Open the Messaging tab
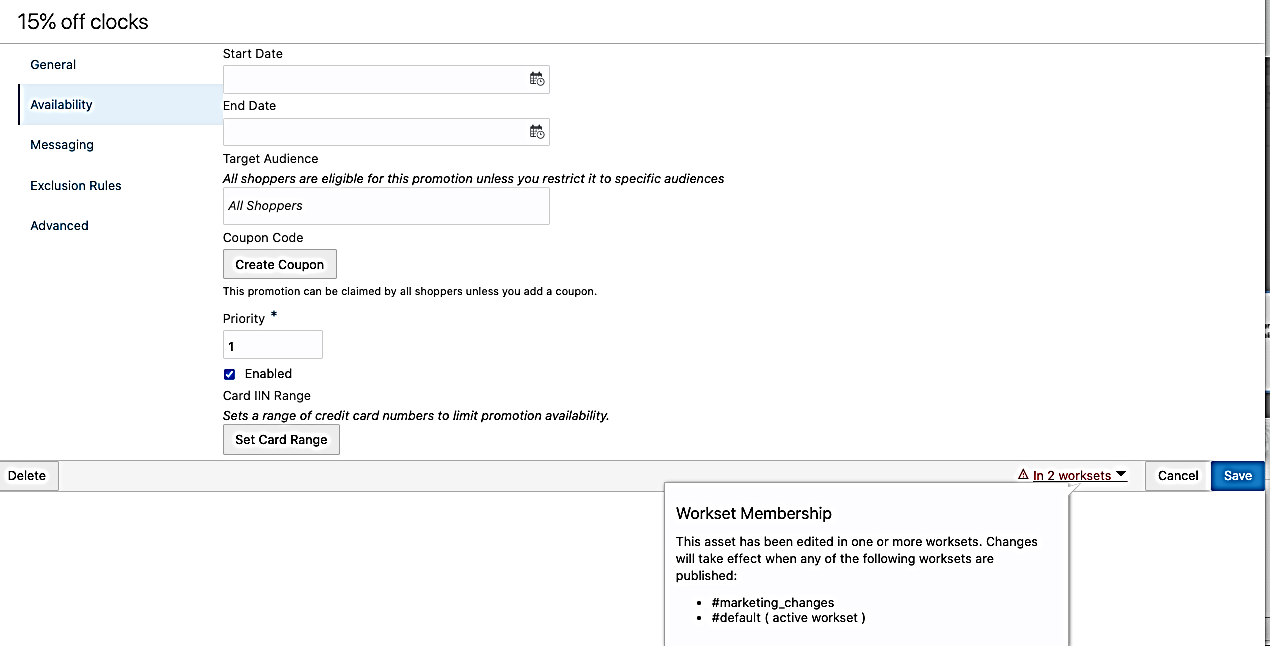 62,145
